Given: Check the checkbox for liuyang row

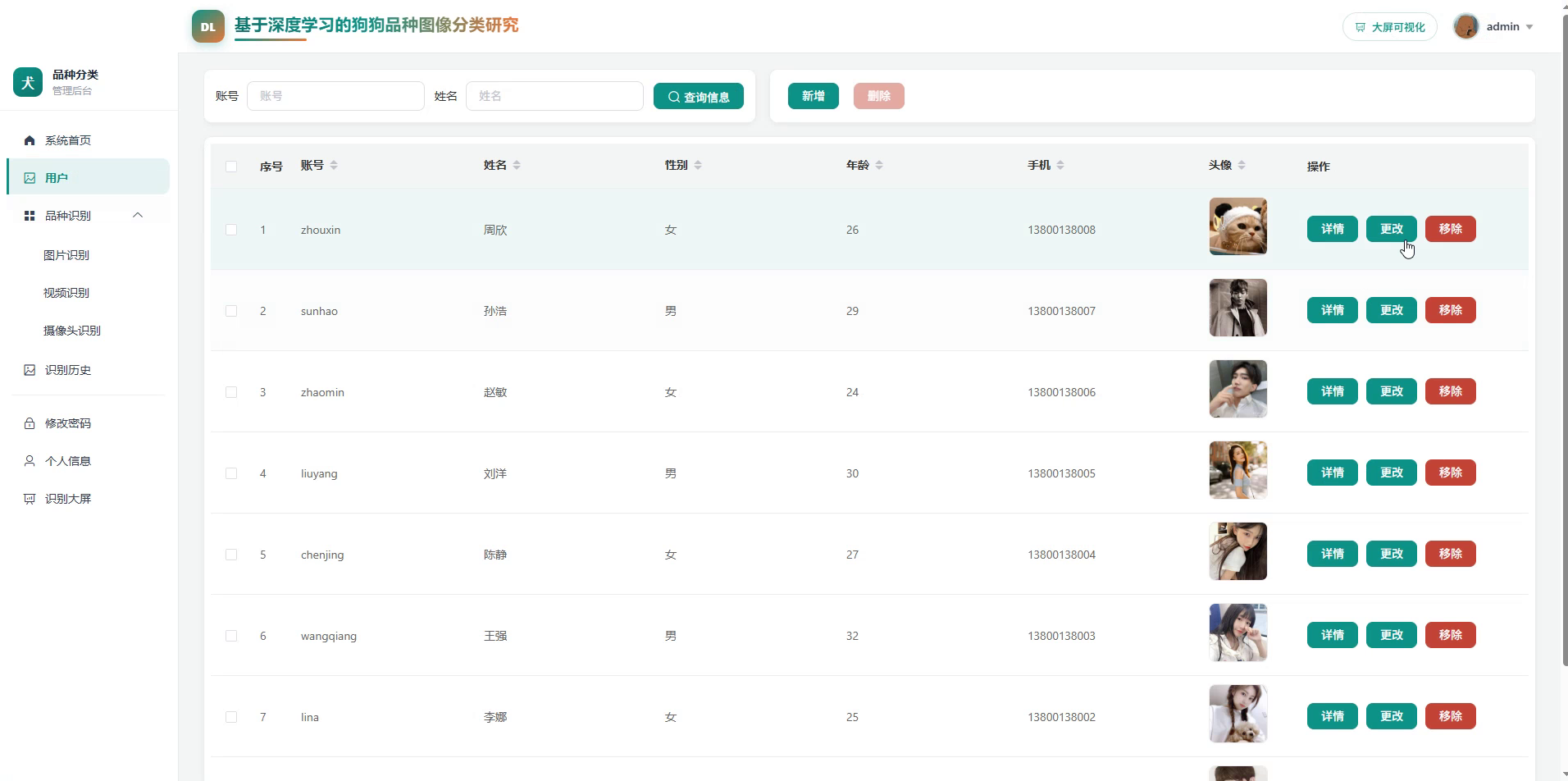Looking at the screenshot, I should [x=231, y=473].
